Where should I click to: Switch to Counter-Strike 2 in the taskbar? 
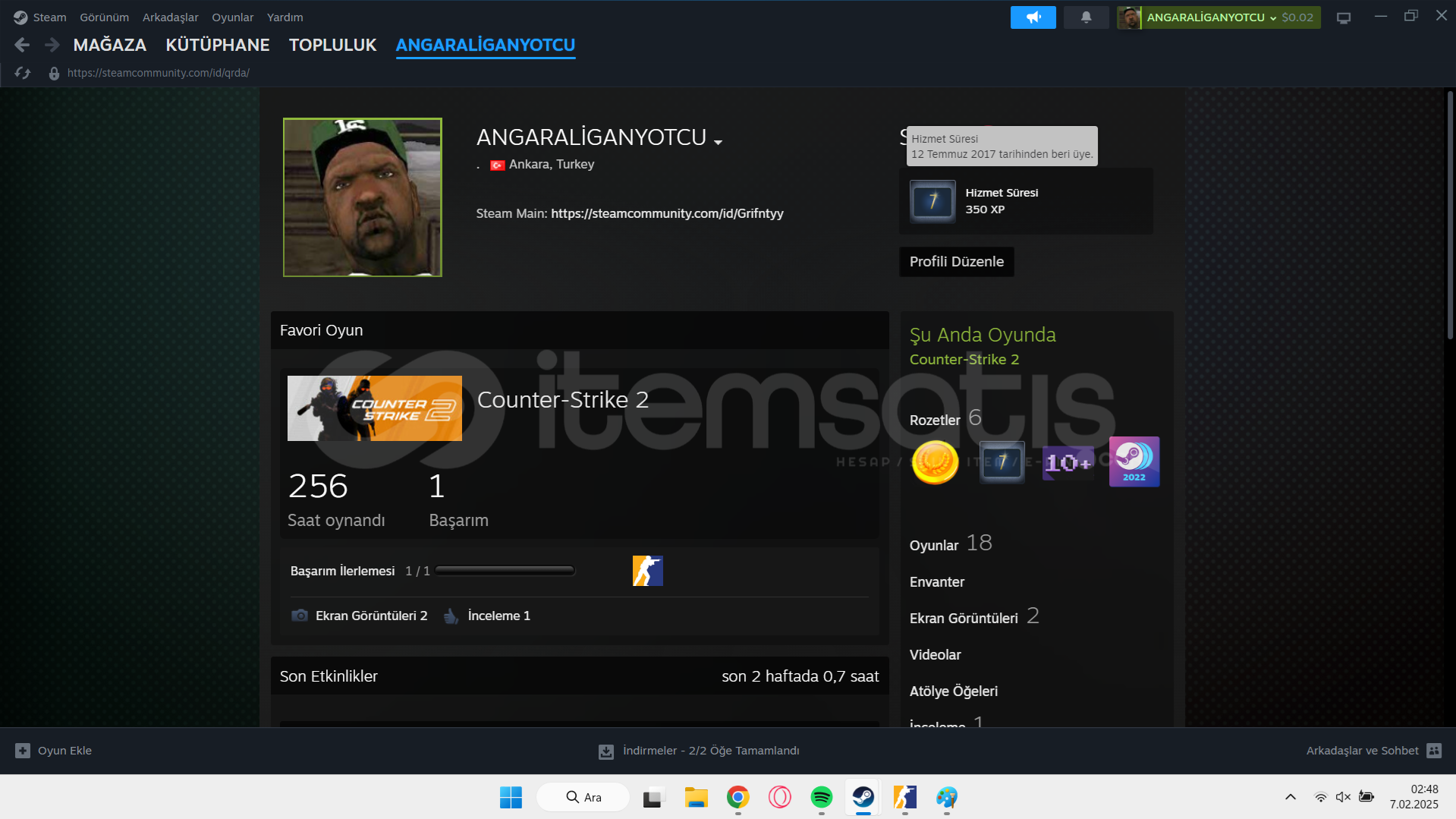pos(904,798)
